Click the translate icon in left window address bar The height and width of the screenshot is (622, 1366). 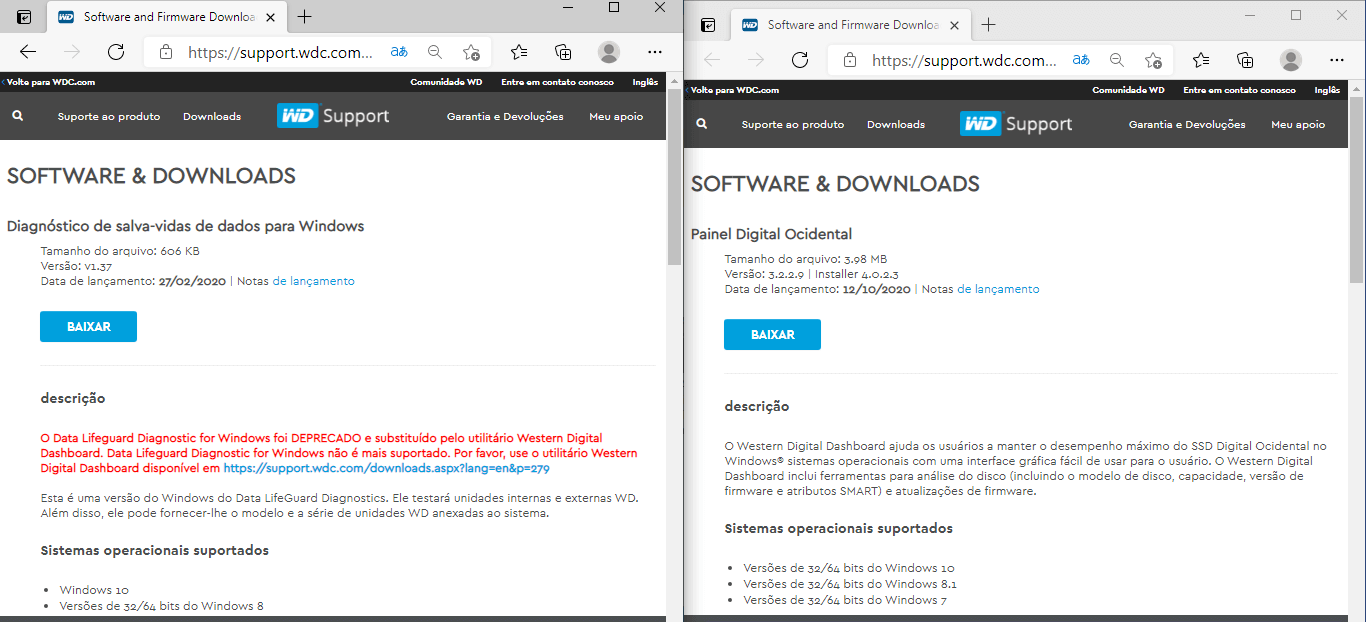coord(398,52)
